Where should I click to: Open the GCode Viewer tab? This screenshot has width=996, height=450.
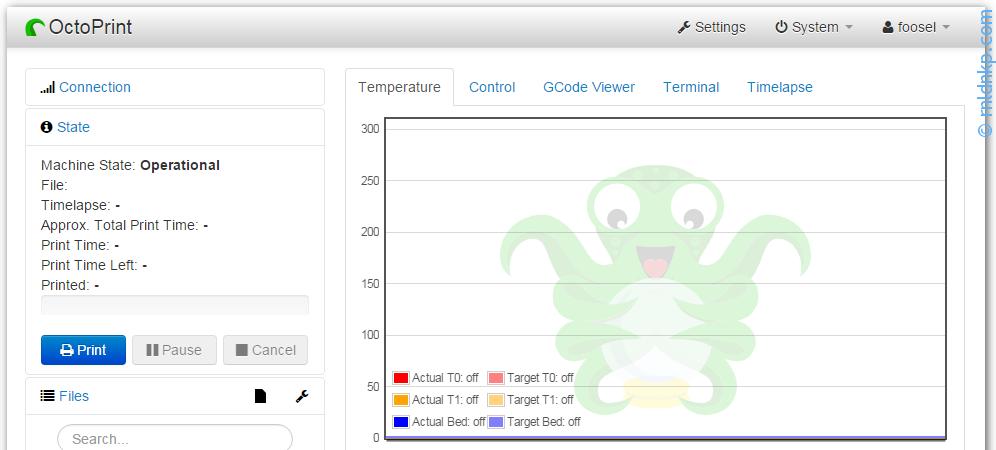tap(589, 87)
